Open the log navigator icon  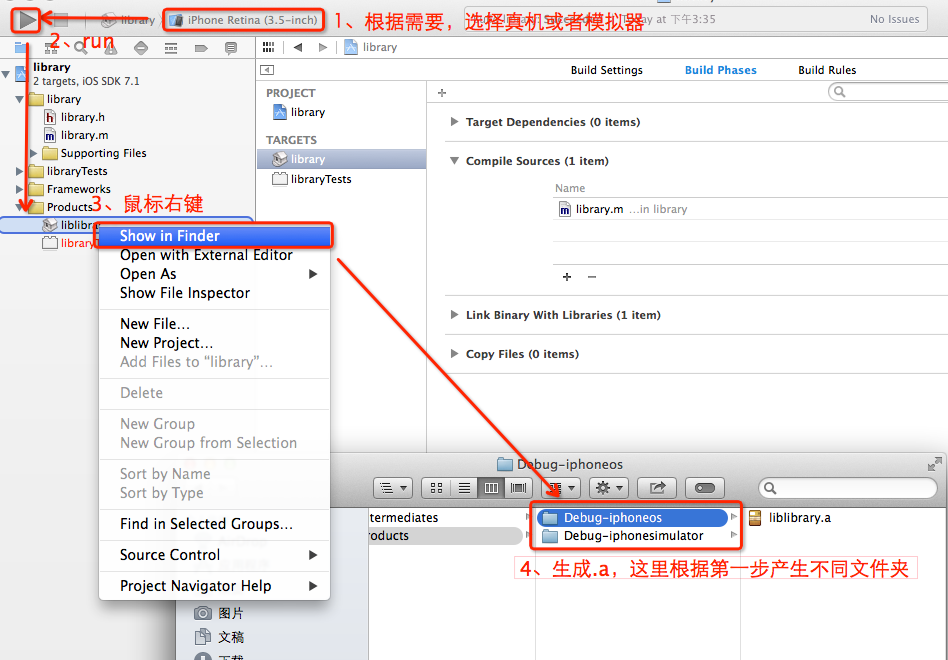[231, 48]
